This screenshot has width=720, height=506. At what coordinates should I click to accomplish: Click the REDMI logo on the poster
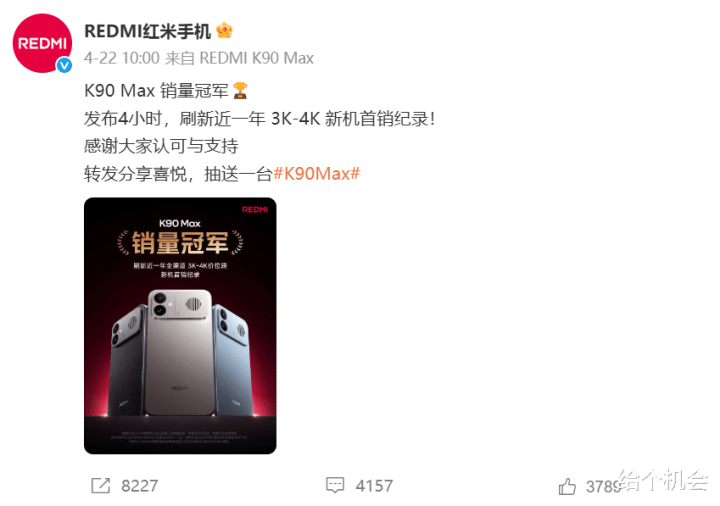[x=255, y=209]
